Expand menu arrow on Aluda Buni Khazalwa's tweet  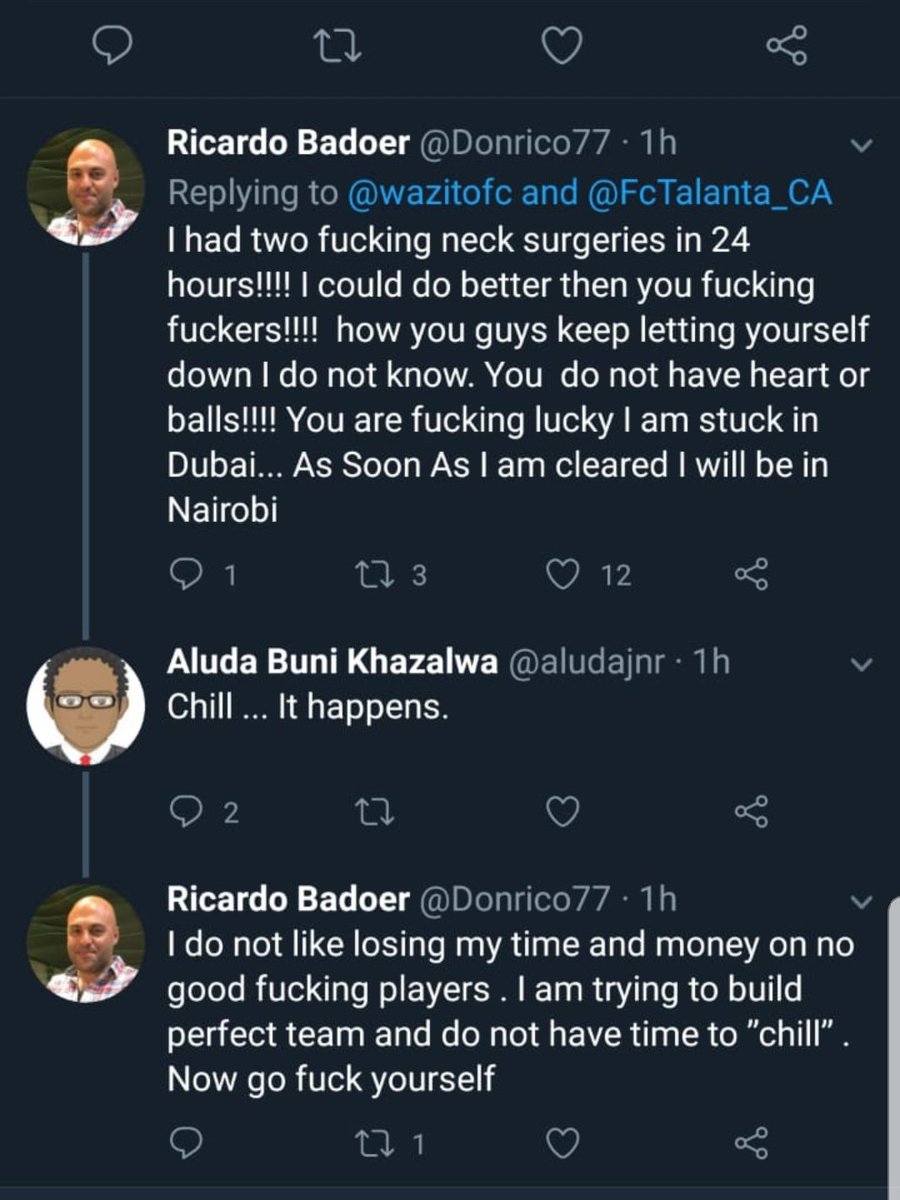coord(861,664)
